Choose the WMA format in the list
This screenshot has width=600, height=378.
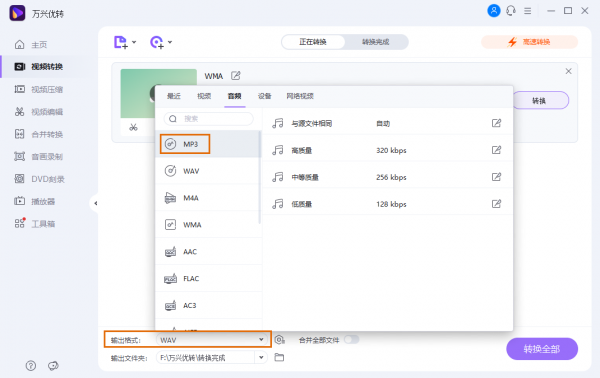[208, 225]
